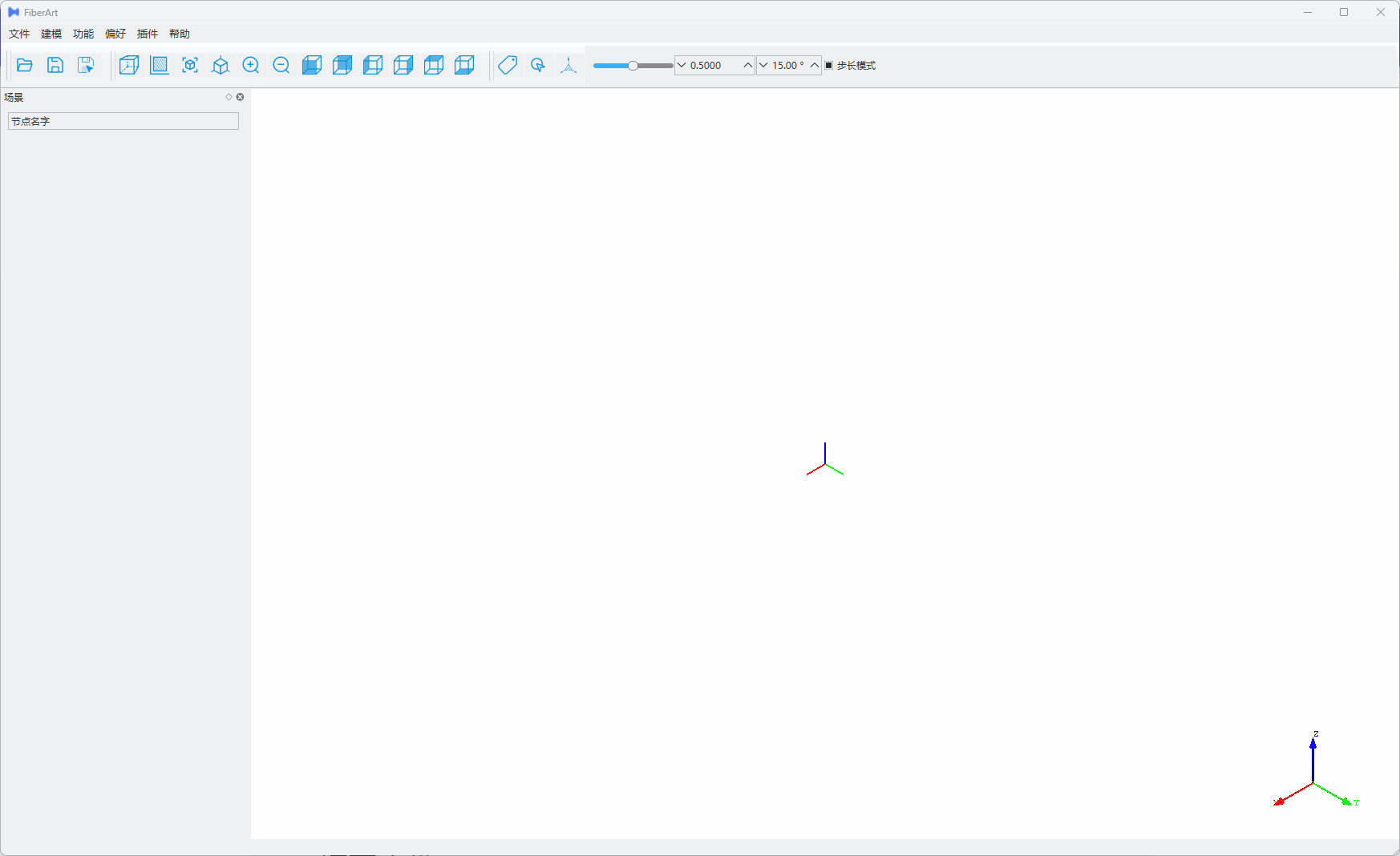1400x856 pixels.
Task: Increase the 15.00° angle with up arrow
Action: (x=814, y=66)
